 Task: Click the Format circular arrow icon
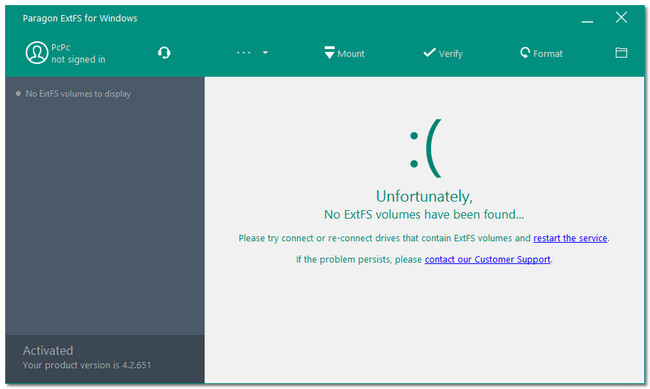[525, 53]
